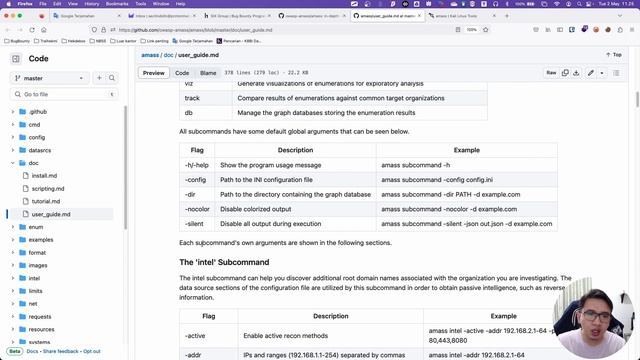
Task: Open the Tools menu
Action: click(x=140, y=4)
